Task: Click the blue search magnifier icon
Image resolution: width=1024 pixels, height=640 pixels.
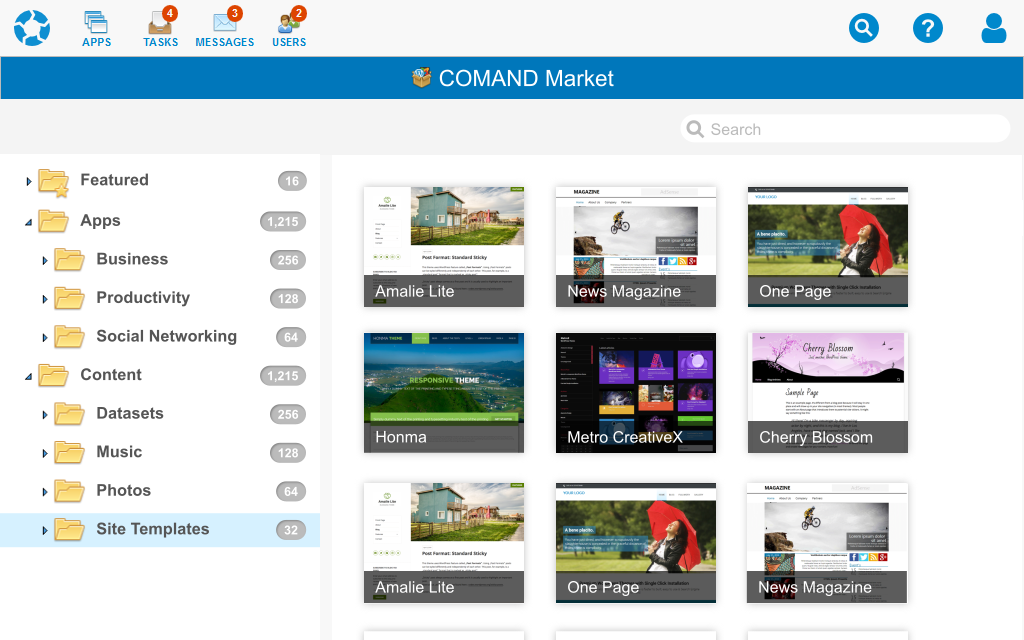Action: point(864,28)
